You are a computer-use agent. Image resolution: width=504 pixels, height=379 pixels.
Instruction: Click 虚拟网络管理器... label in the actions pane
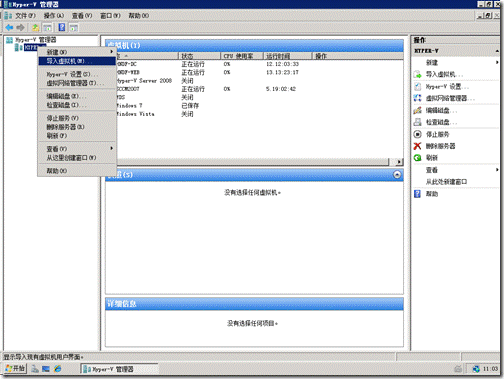(x=450, y=98)
